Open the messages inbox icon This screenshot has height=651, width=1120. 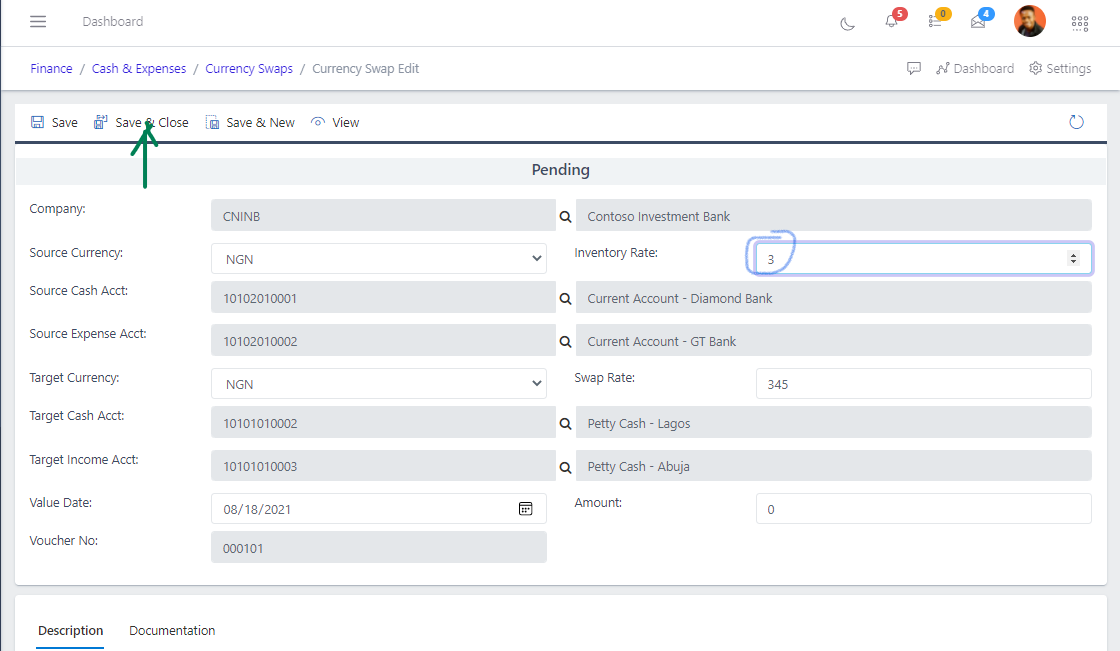pos(978,22)
